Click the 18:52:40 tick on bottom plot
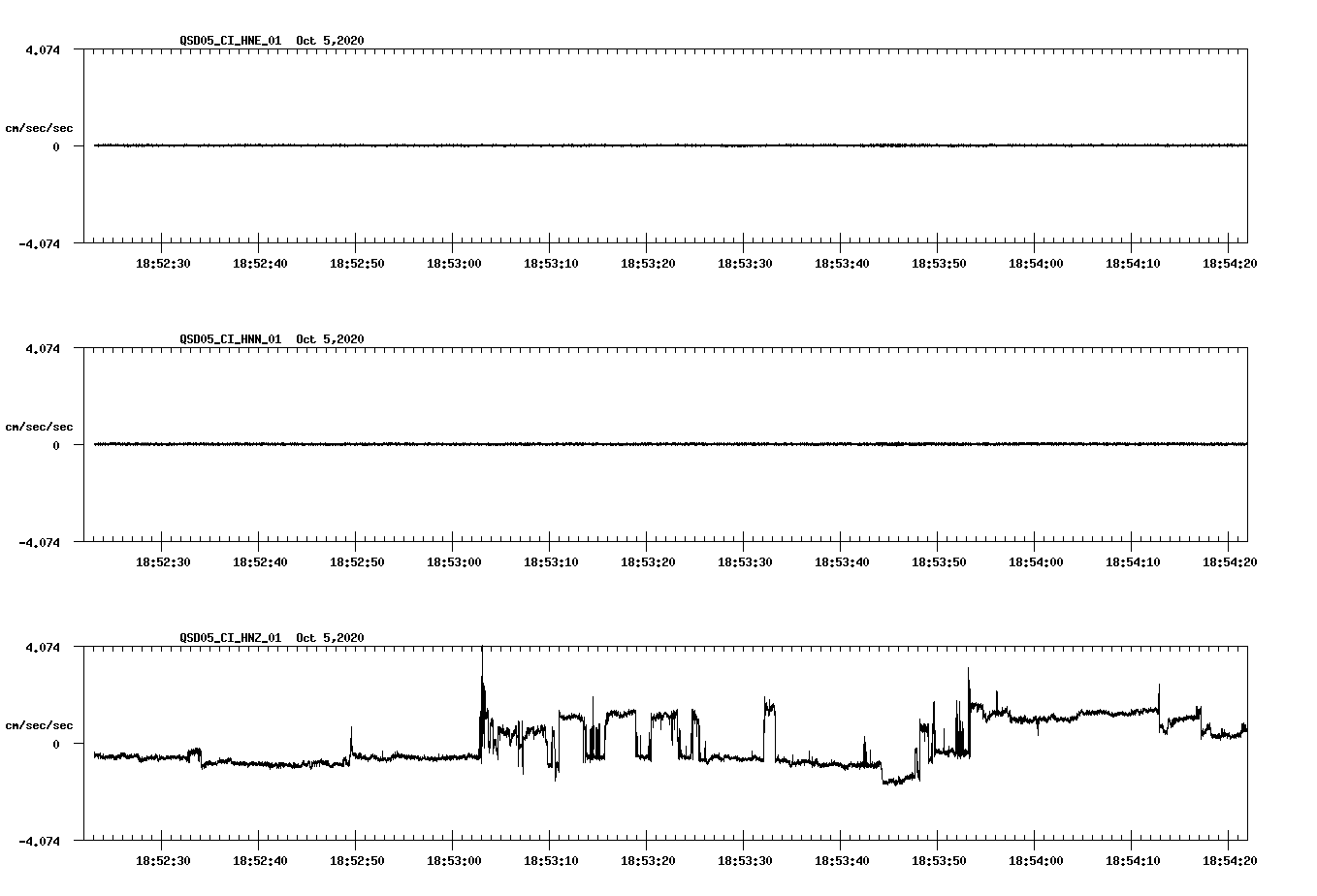The height and width of the screenshot is (896, 1317). tap(258, 858)
